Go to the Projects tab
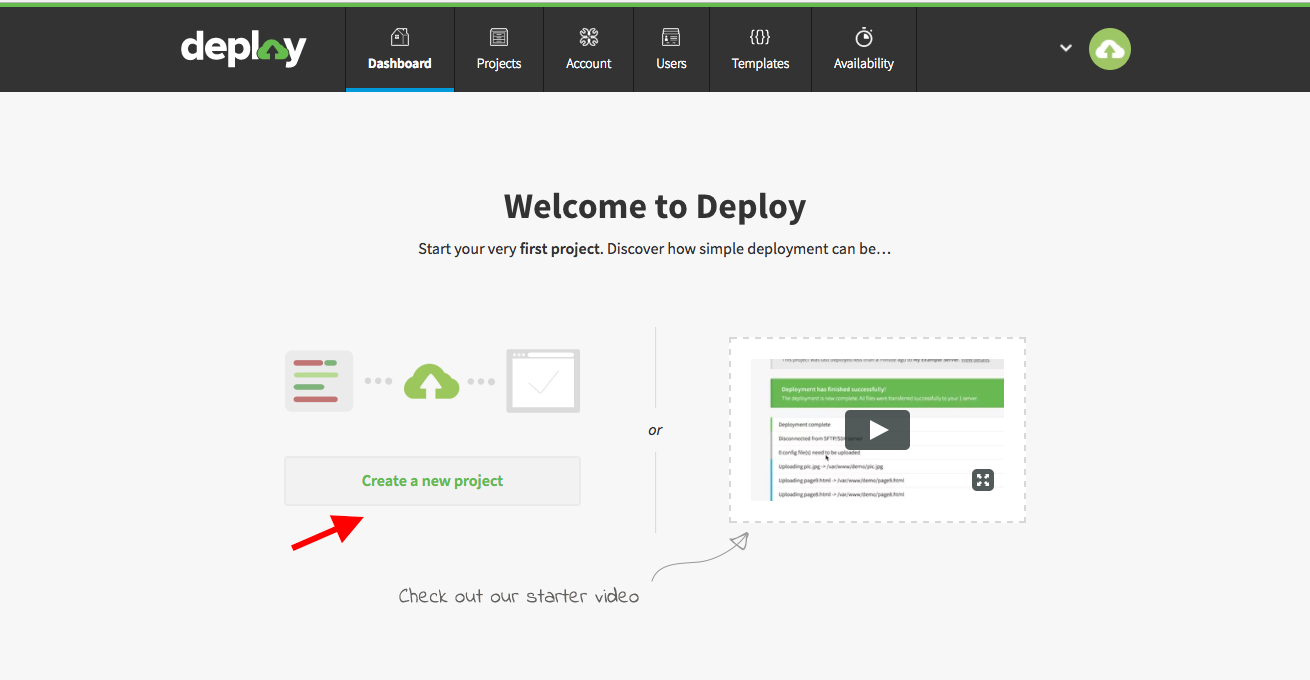 pyautogui.click(x=499, y=50)
